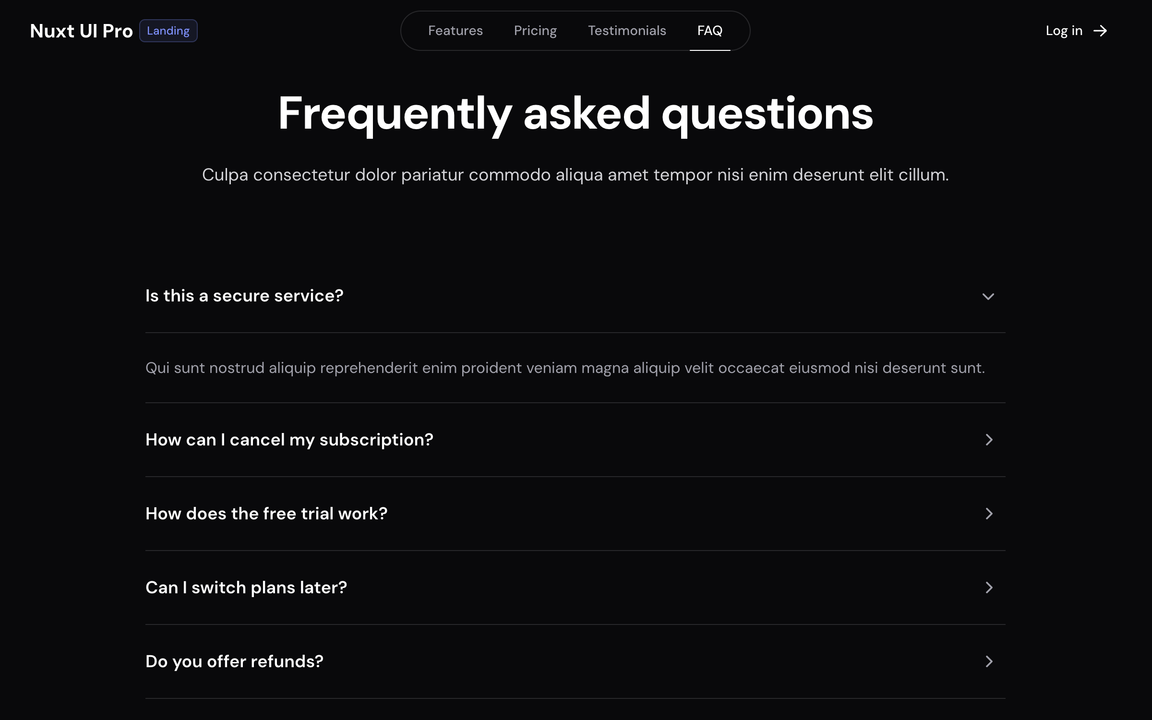The image size is (1152, 720).
Task: Click the 'Frequently asked questions' heading
Action: pos(575,113)
